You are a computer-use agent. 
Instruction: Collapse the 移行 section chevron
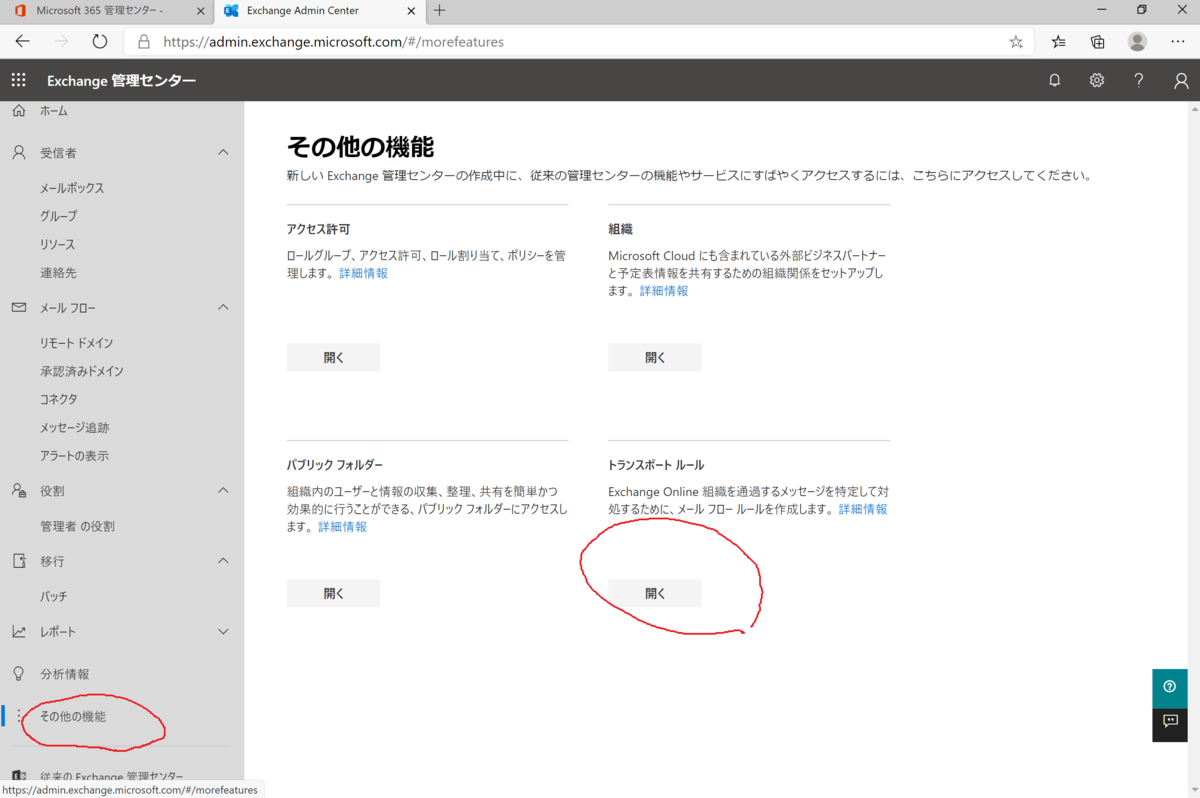coord(223,561)
